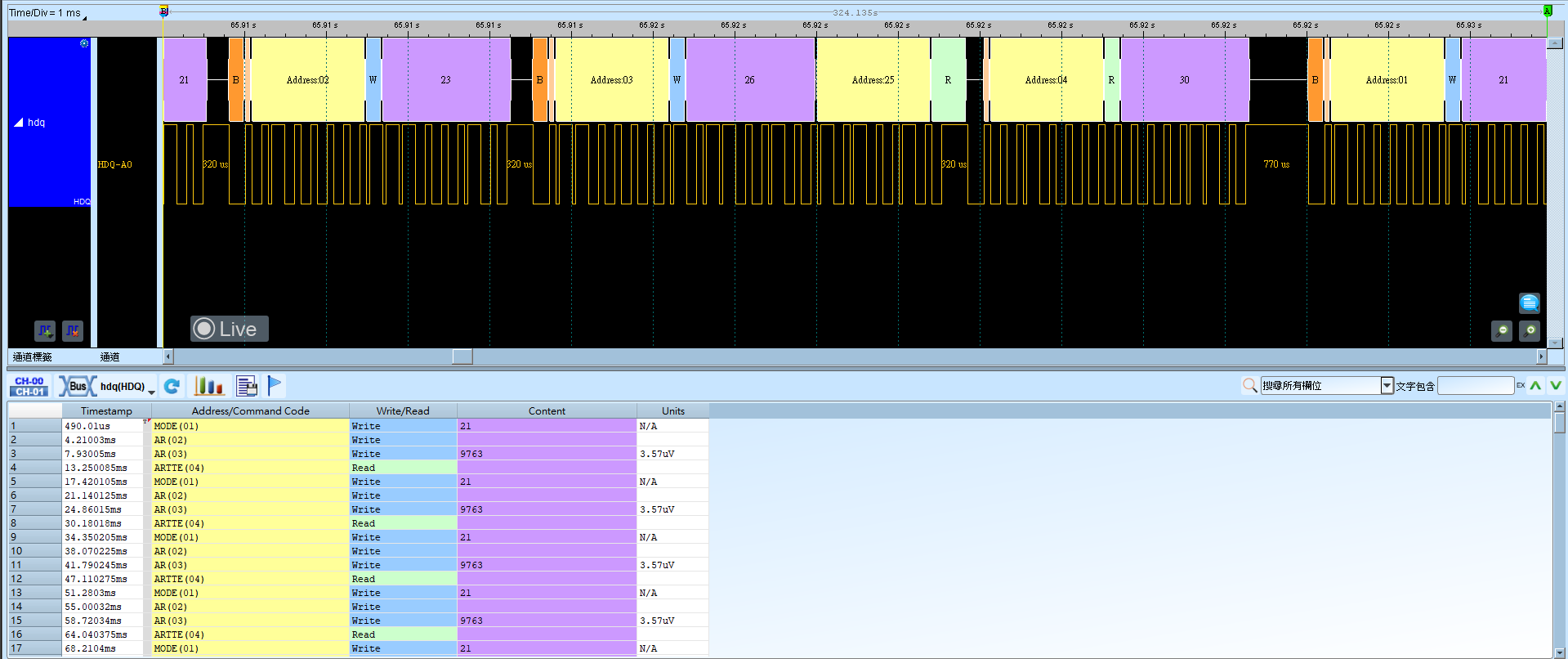This screenshot has height=659, width=1568.
Task: Click the B cursor marker on the timeline
Action: pos(163,11)
